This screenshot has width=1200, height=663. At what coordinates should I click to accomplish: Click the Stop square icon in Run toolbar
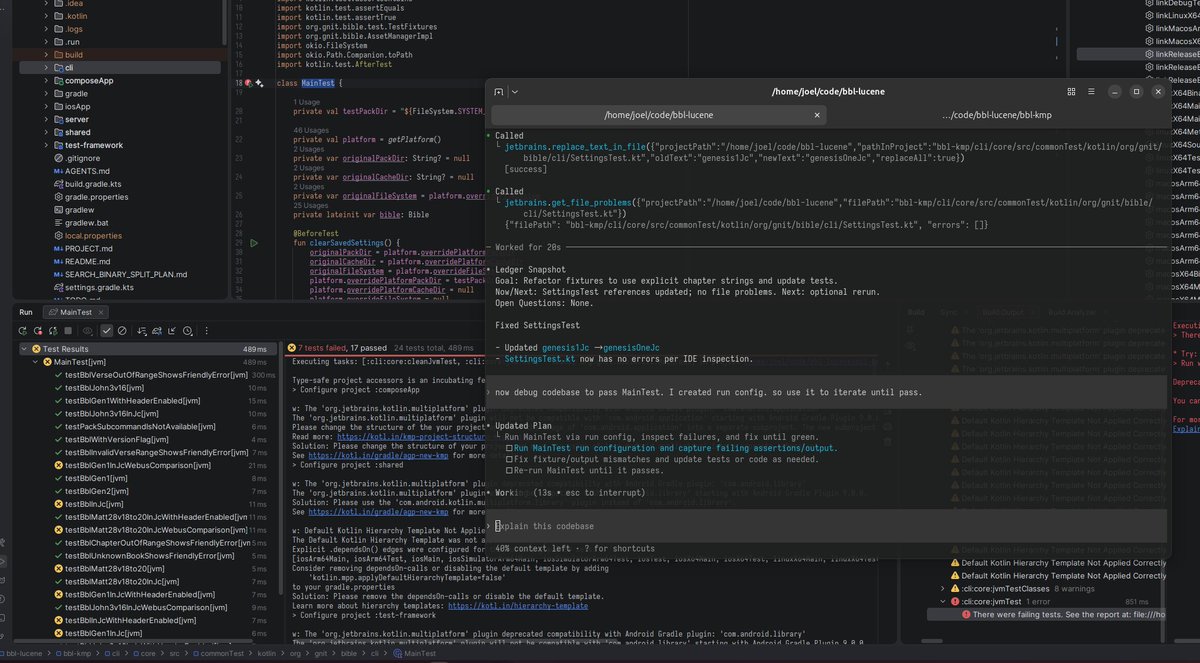coord(68,330)
